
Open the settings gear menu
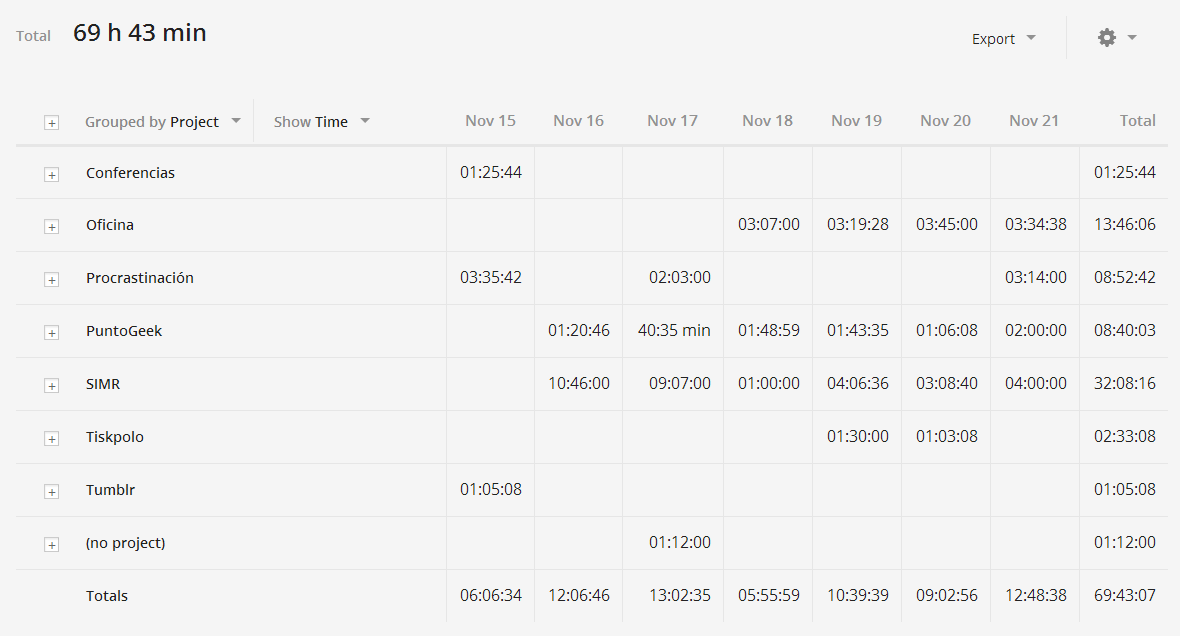(1106, 38)
